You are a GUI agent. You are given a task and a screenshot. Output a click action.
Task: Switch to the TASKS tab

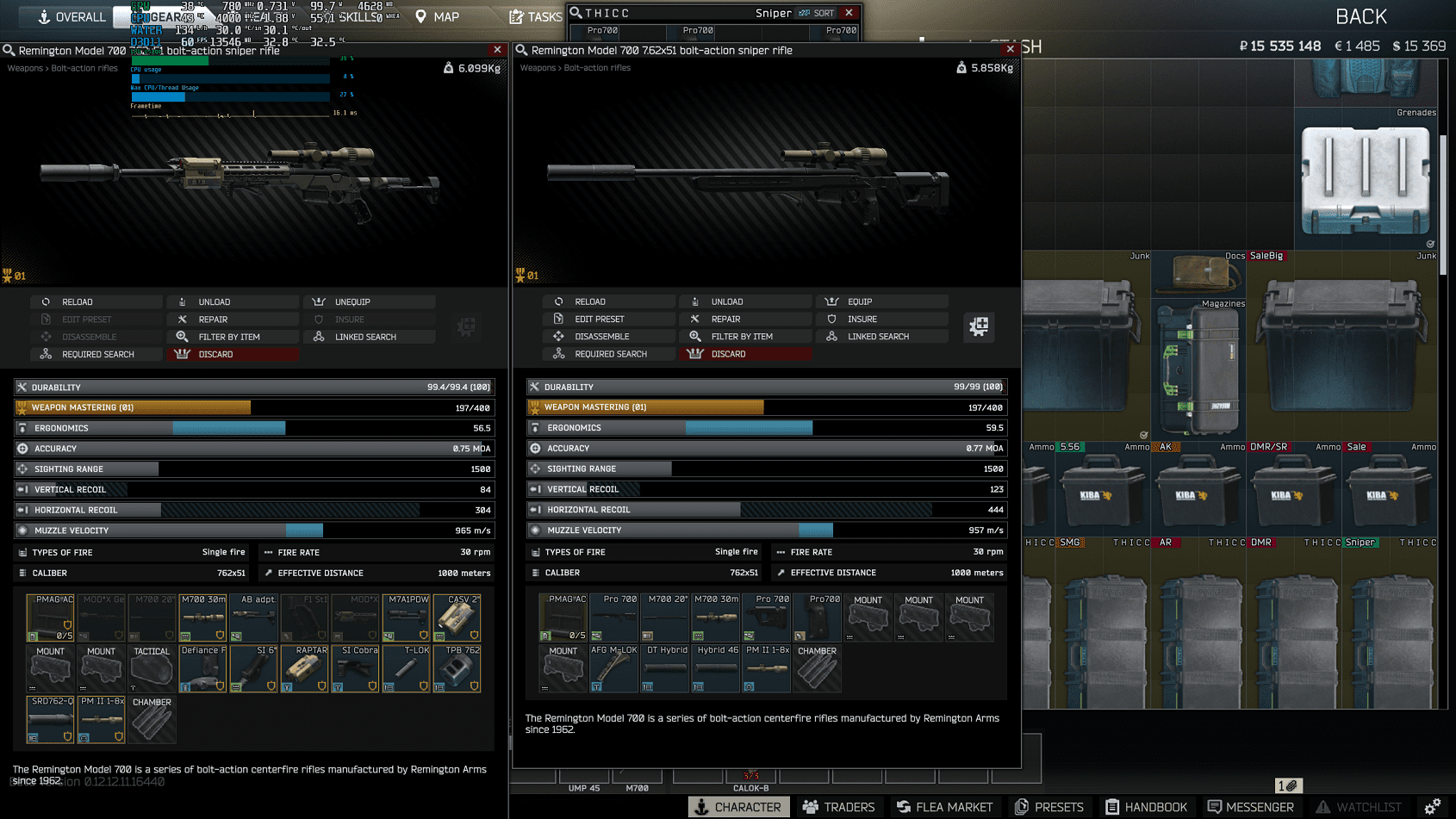[x=536, y=16]
